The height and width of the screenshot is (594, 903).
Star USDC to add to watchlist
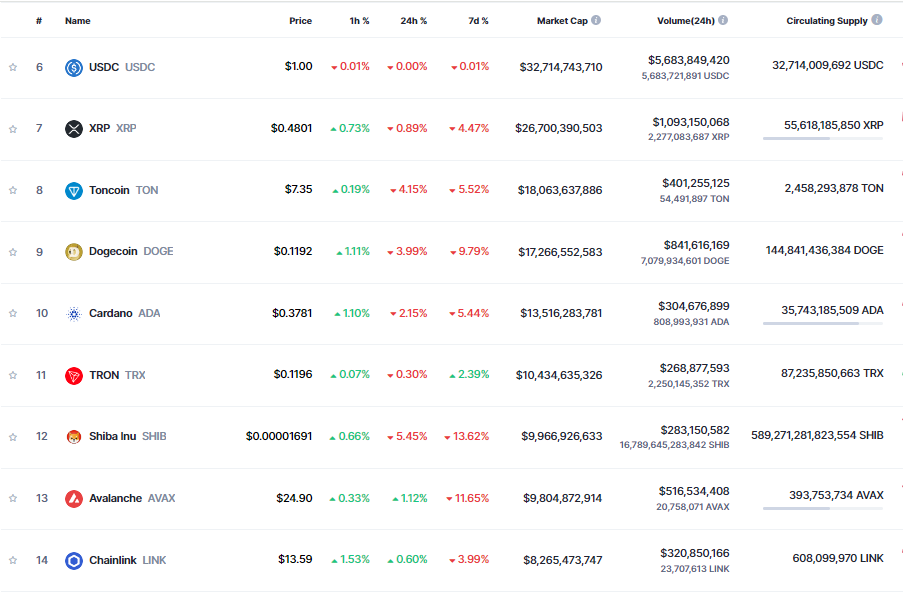pyautogui.click(x=13, y=68)
